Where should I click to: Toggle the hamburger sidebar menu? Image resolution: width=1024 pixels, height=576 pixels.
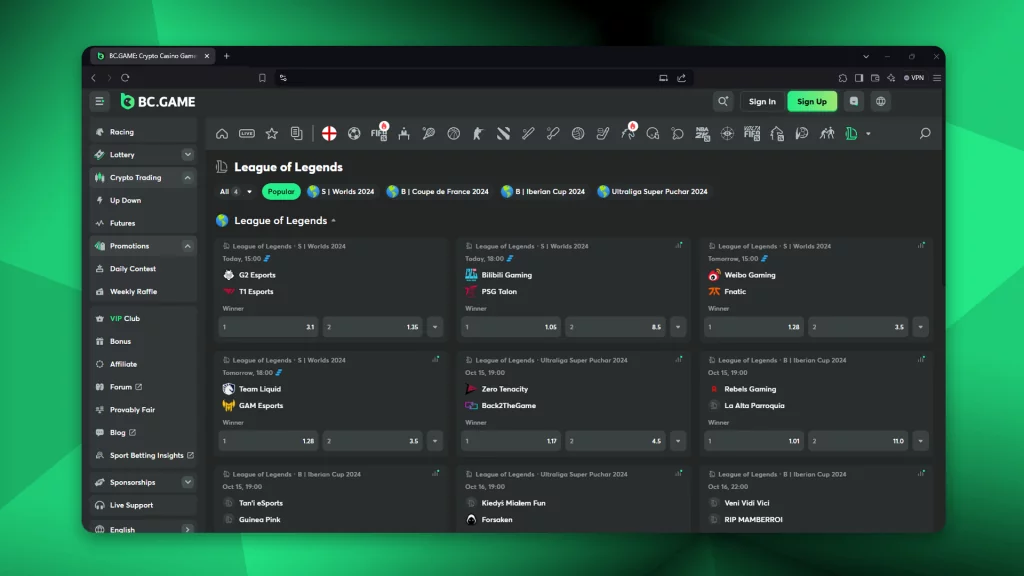(x=100, y=101)
